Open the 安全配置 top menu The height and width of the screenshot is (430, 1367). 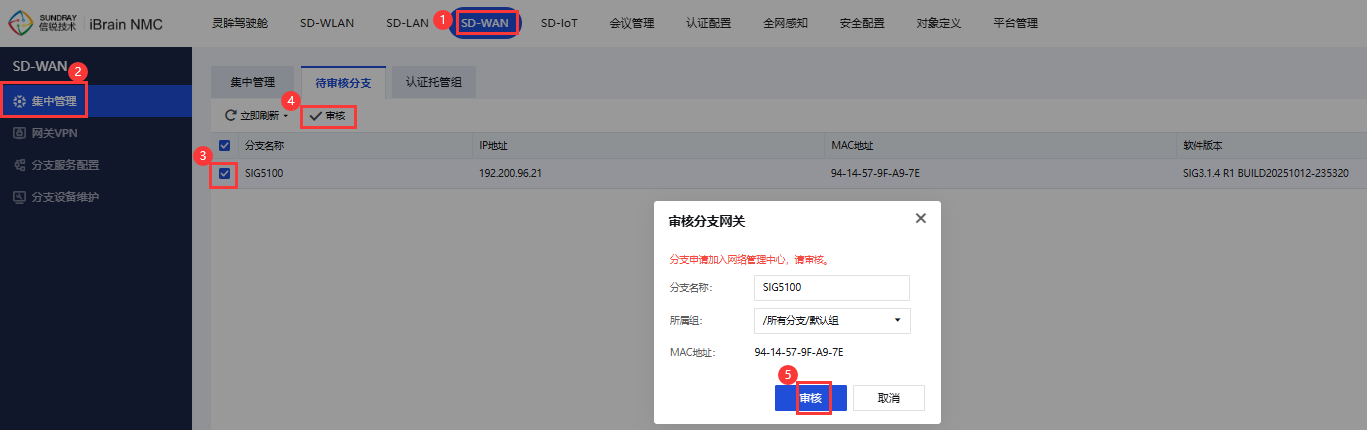point(861,23)
